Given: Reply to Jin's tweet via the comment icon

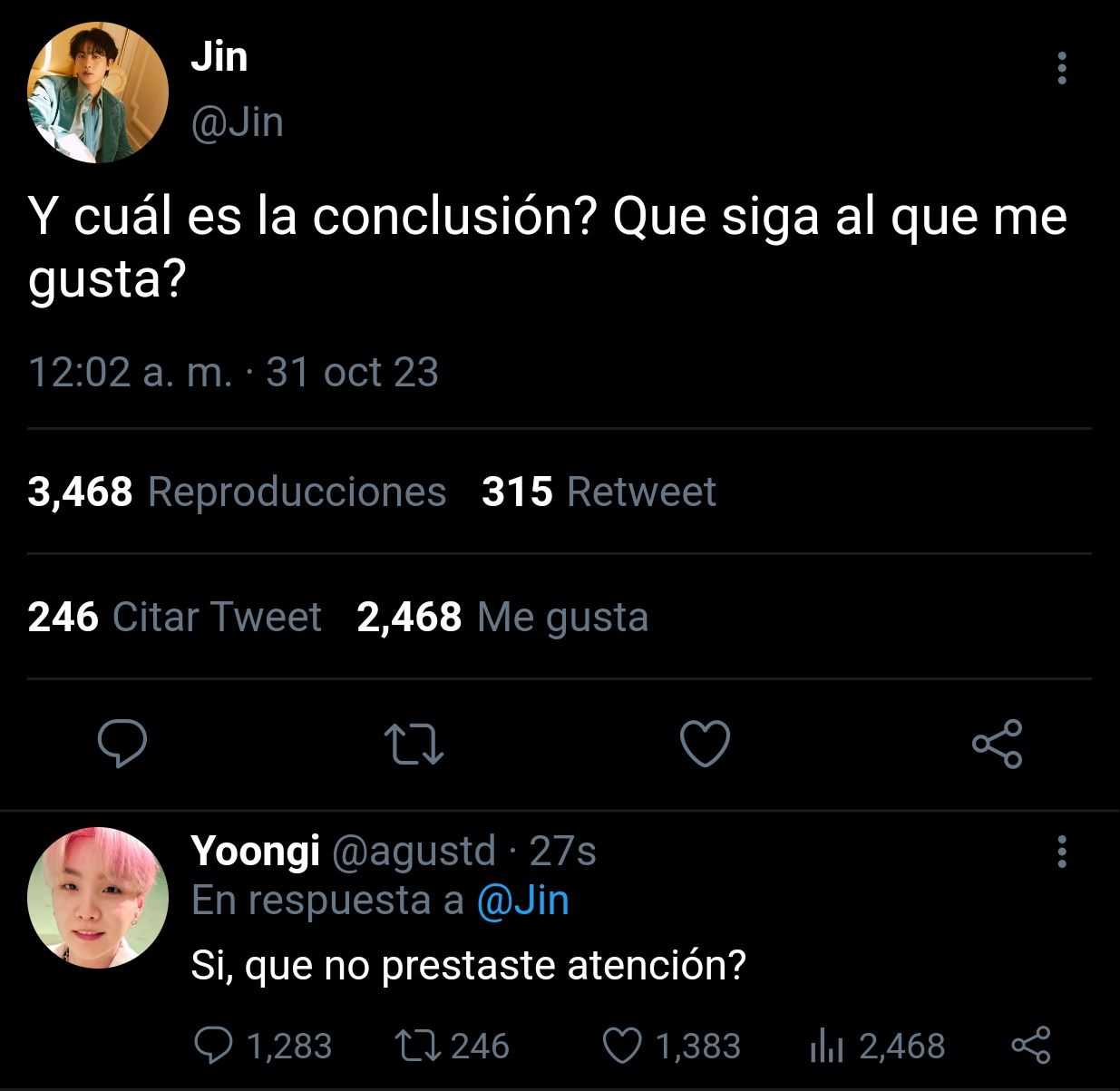Looking at the screenshot, I should point(122,744).
